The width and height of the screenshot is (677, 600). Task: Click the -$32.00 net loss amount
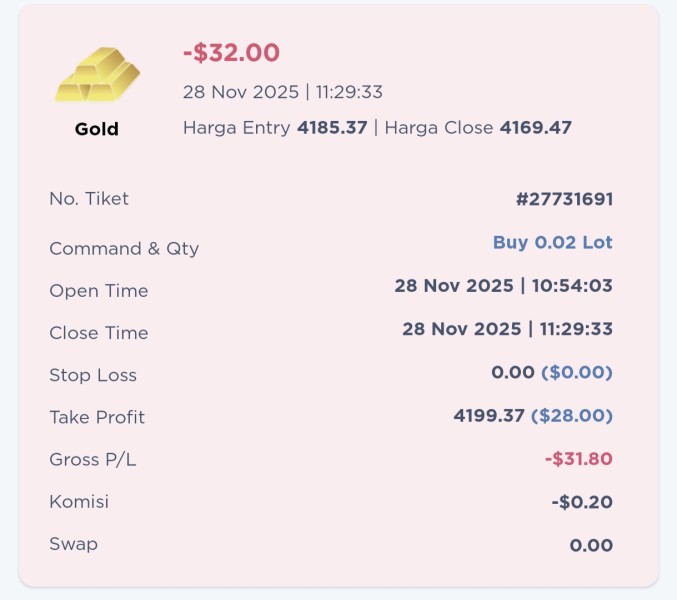point(231,53)
